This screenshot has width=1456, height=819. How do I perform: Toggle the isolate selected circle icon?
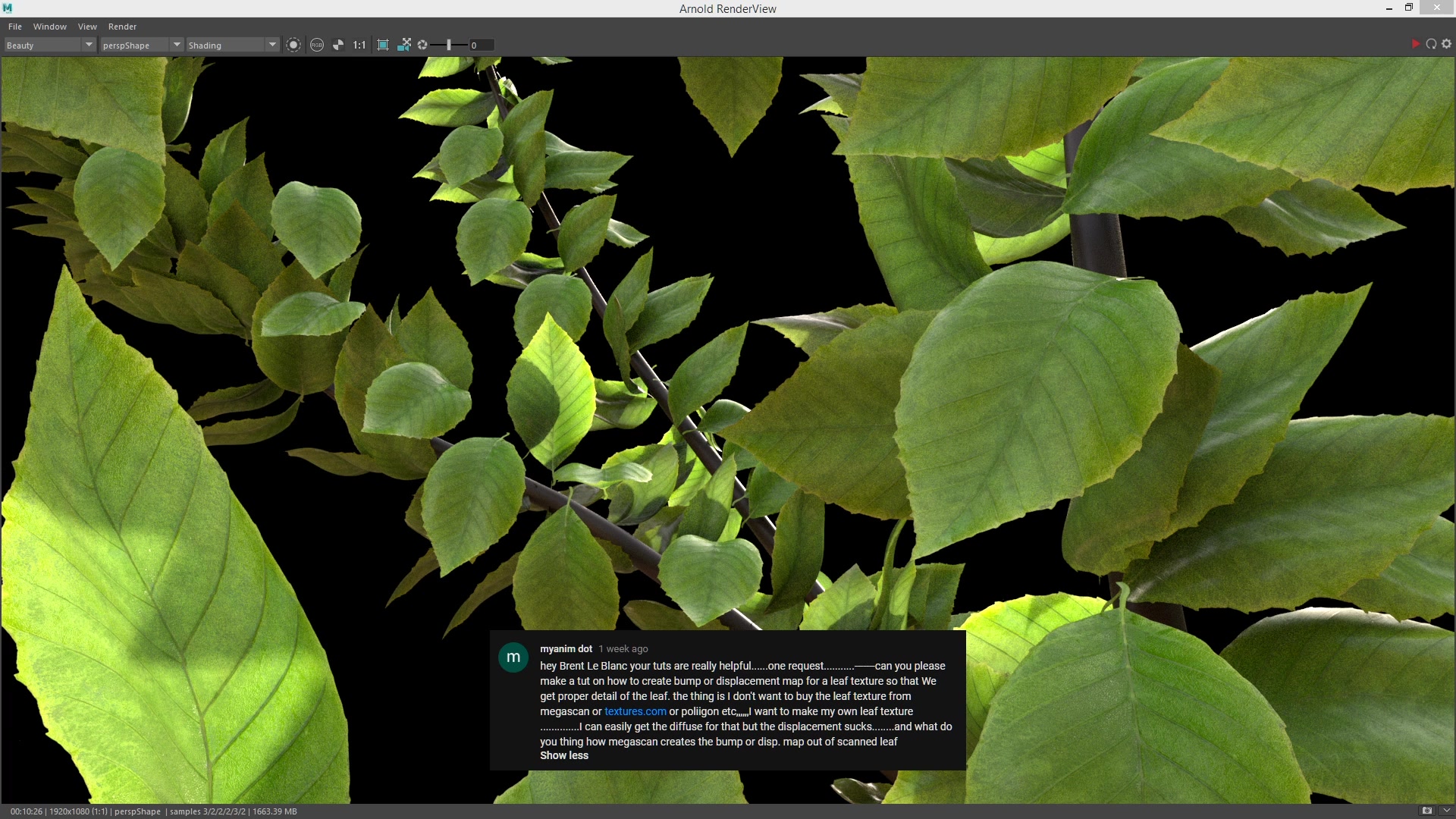(293, 45)
